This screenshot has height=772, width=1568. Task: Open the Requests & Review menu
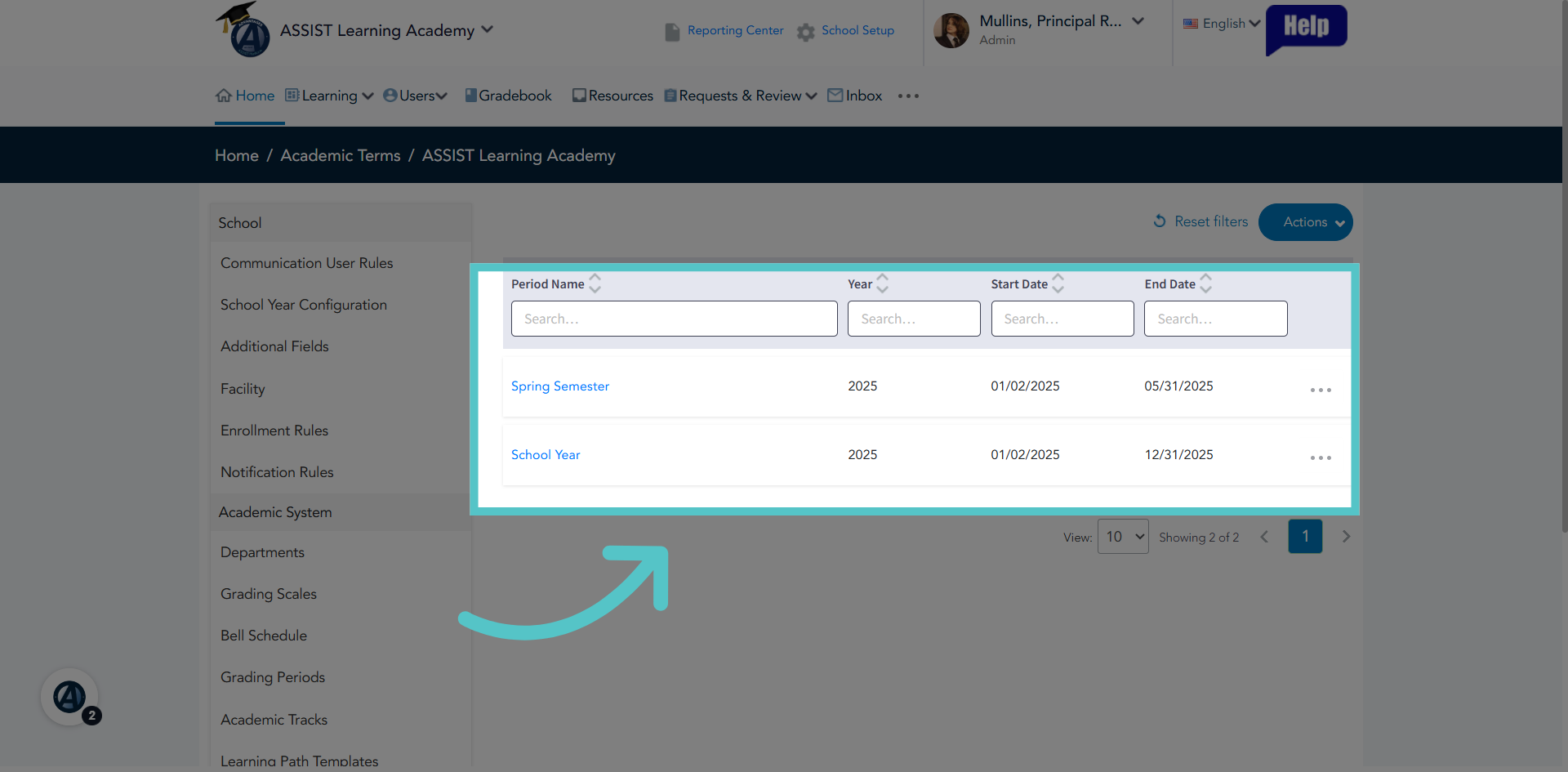pyautogui.click(x=741, y=96)
